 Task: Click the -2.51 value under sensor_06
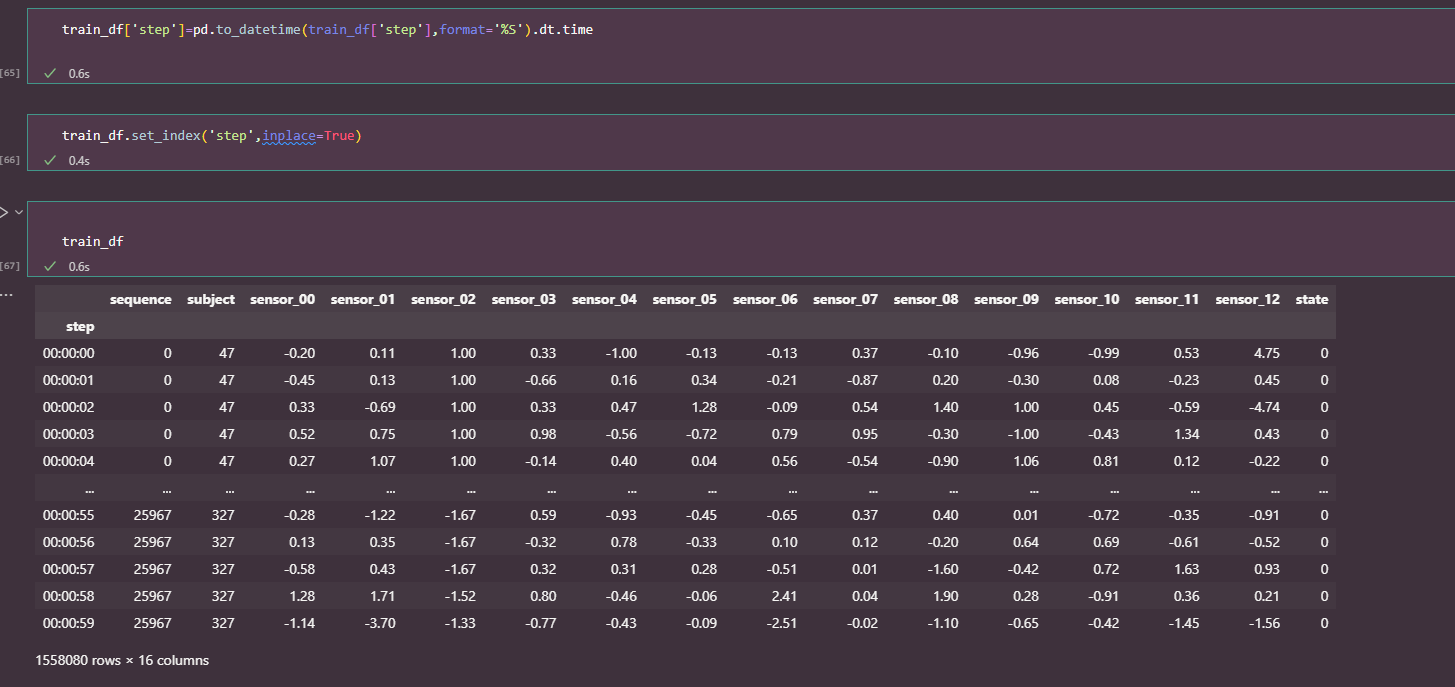pyautogui.click(x=782, y=623)
